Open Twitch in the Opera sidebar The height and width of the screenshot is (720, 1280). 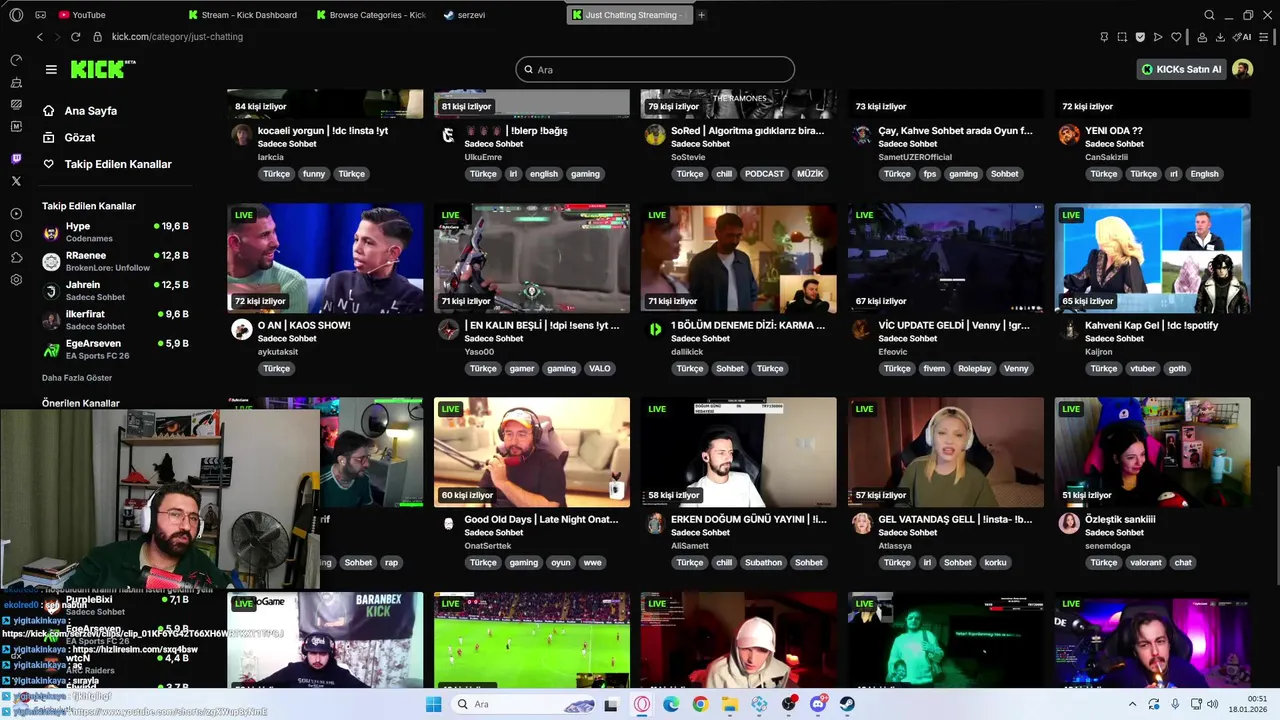click(16, 159)
